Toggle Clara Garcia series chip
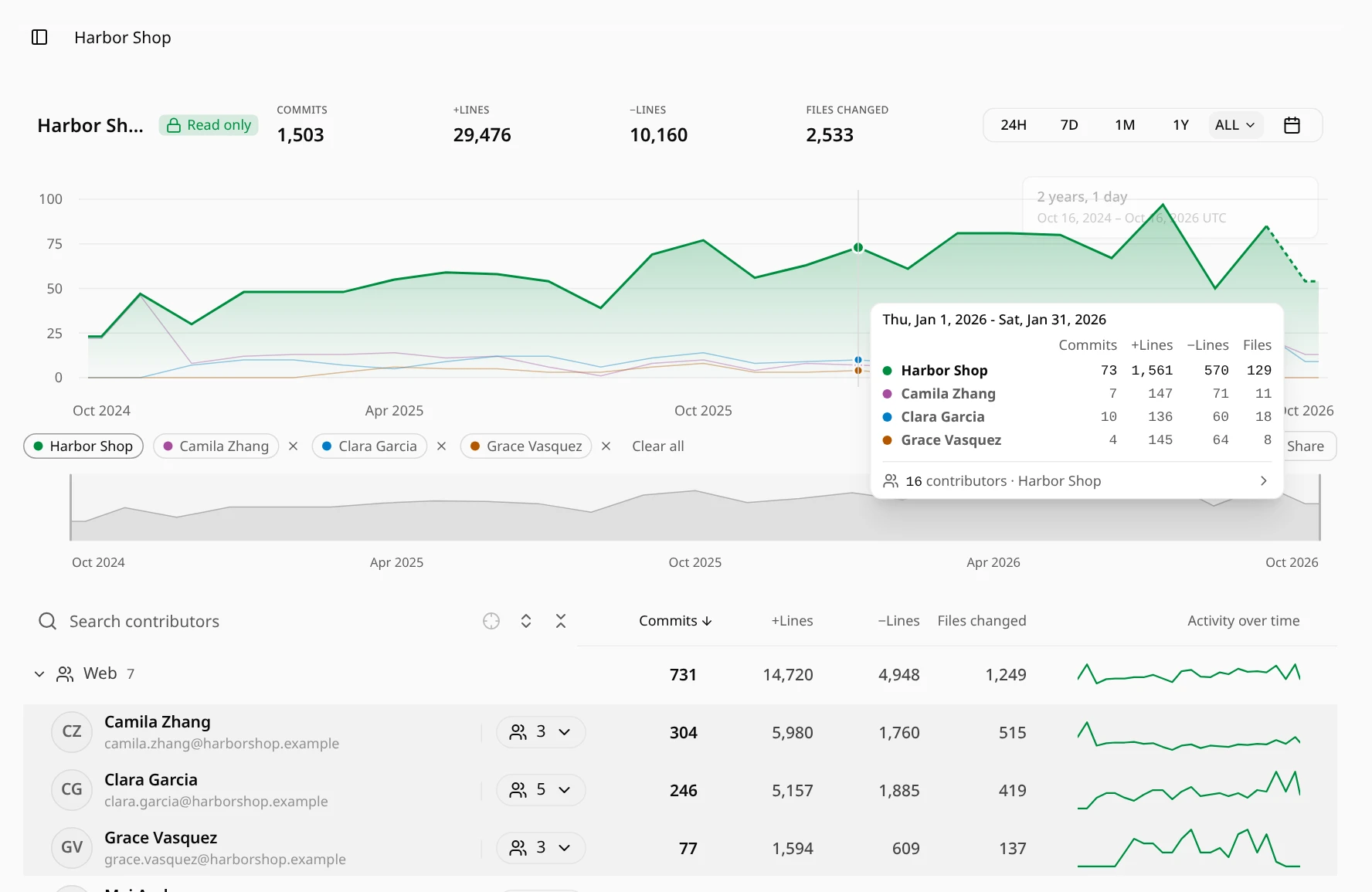Screen dimensions: 1372x892 tap(369, 446)
